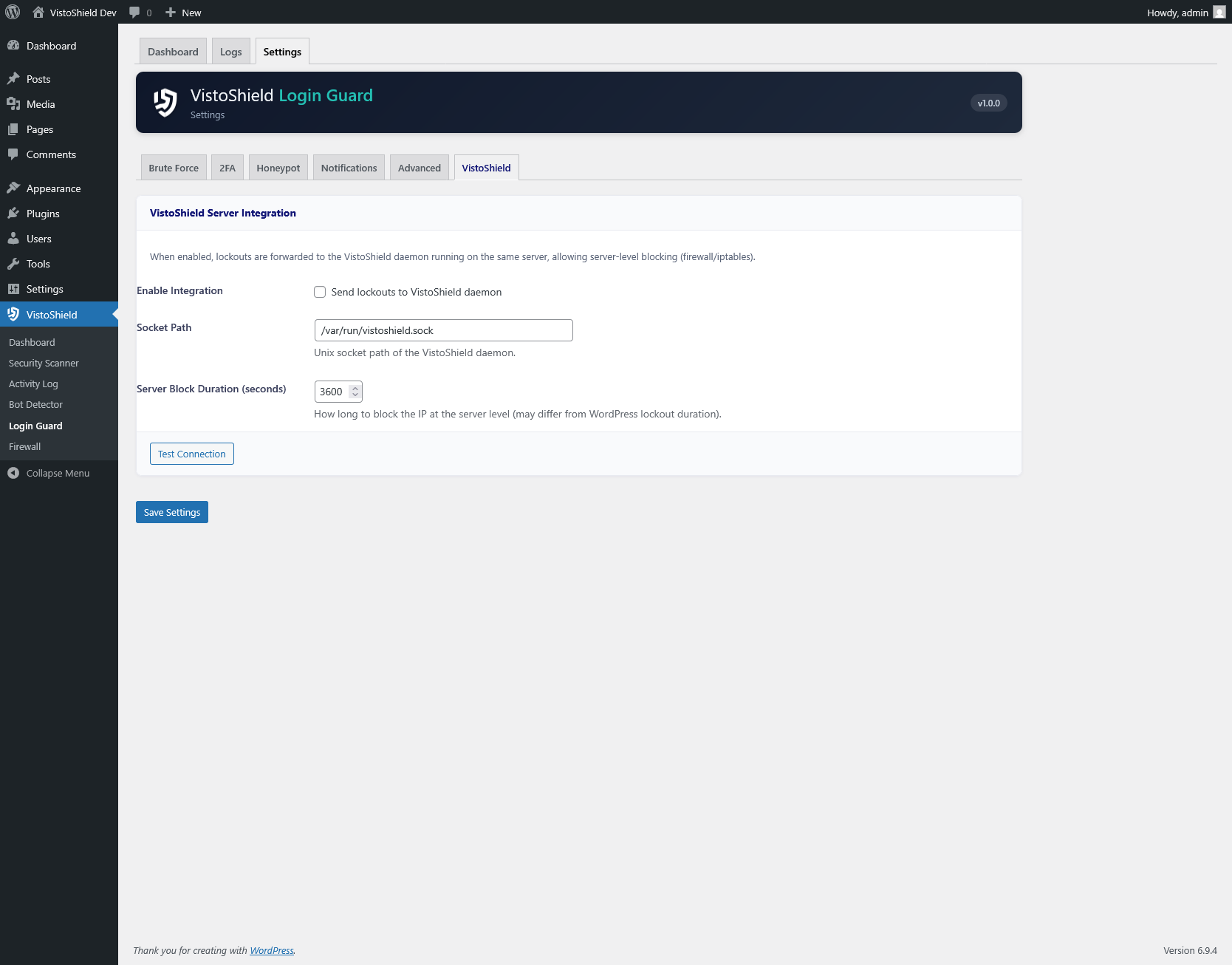This screenshot has width=1232, height=965.
Task: Open the Logs tab
Action: 230,51
